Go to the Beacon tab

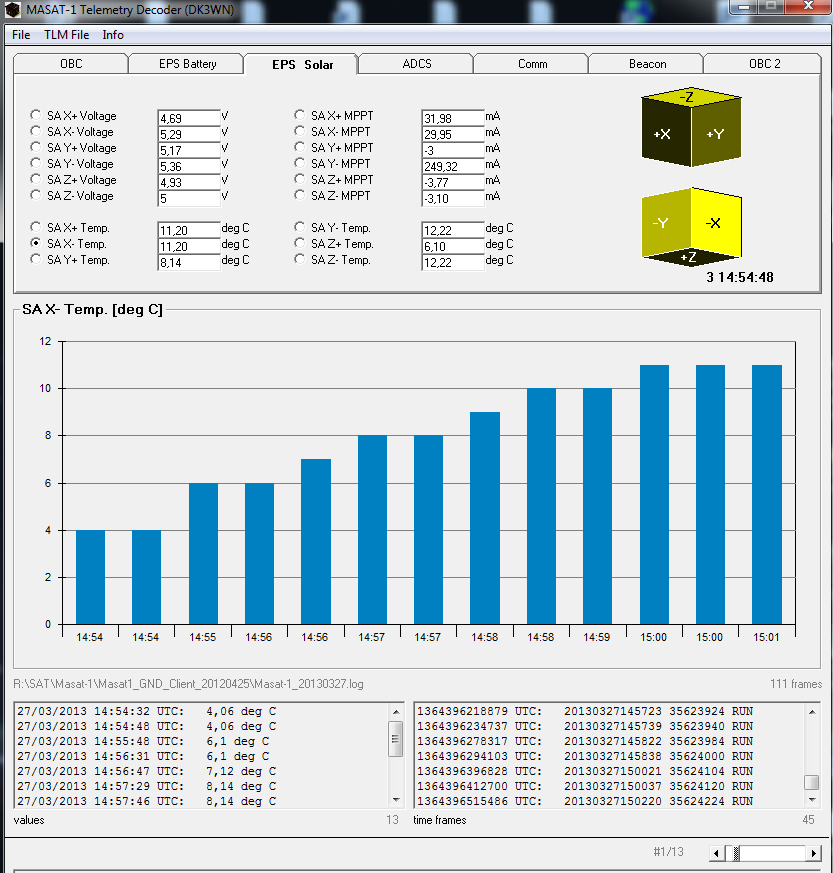647,64
